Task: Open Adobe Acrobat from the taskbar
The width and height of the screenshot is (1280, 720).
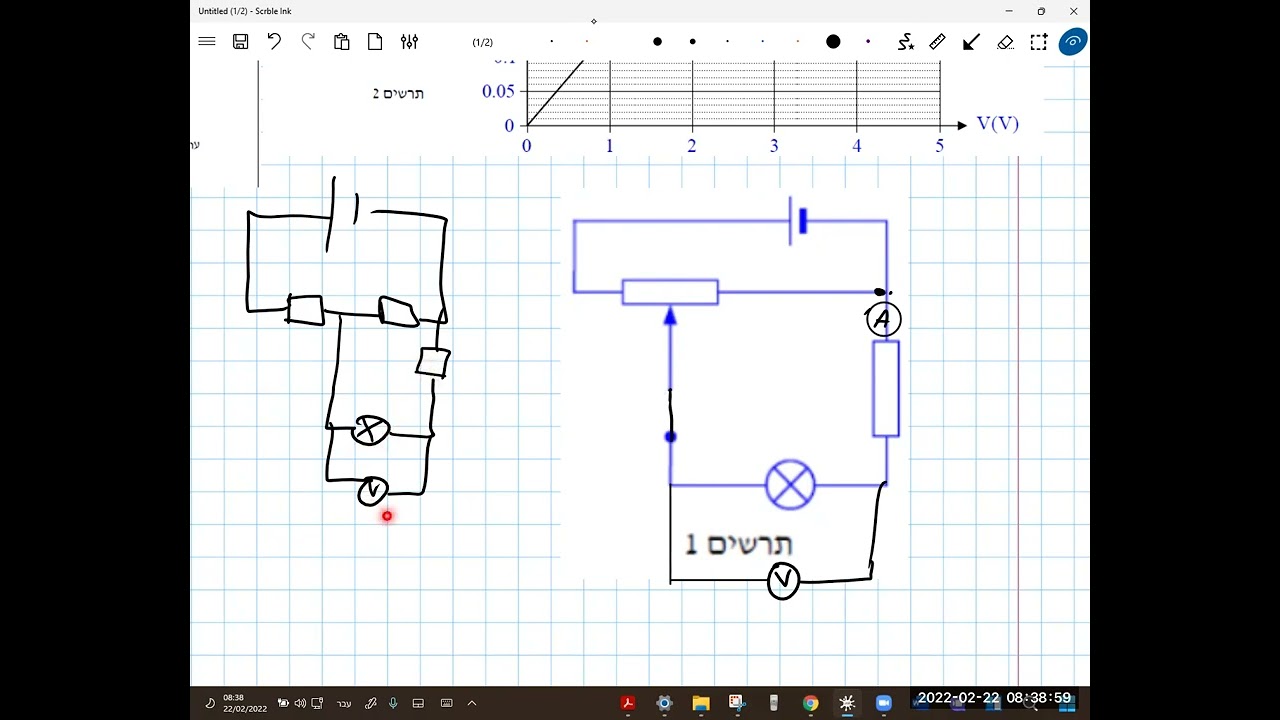Action: click(628, 703)
